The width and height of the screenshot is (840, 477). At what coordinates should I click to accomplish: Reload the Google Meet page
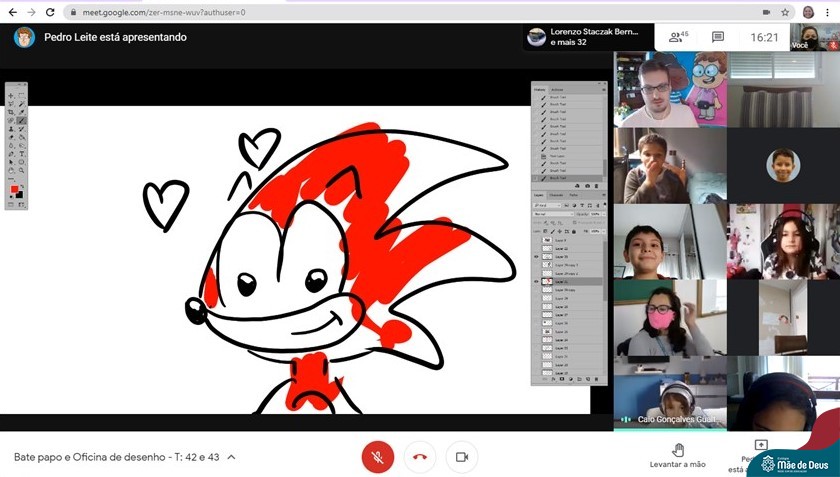point(50,12)
